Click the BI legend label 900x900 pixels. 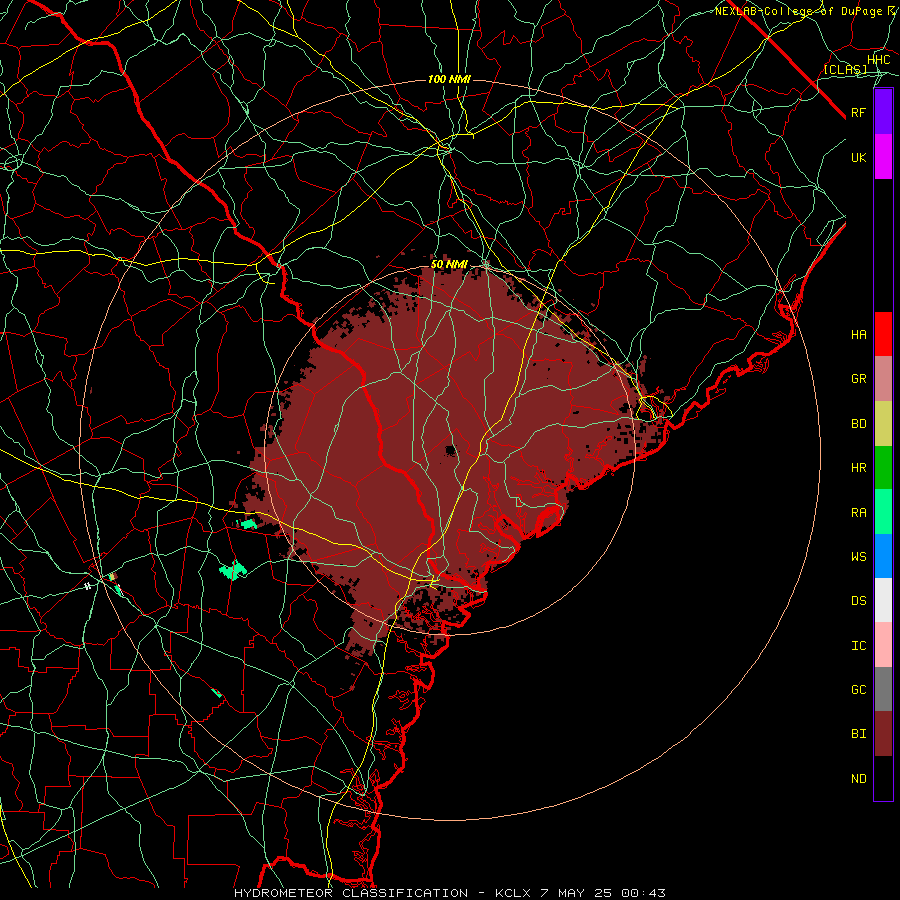[859, 734]
